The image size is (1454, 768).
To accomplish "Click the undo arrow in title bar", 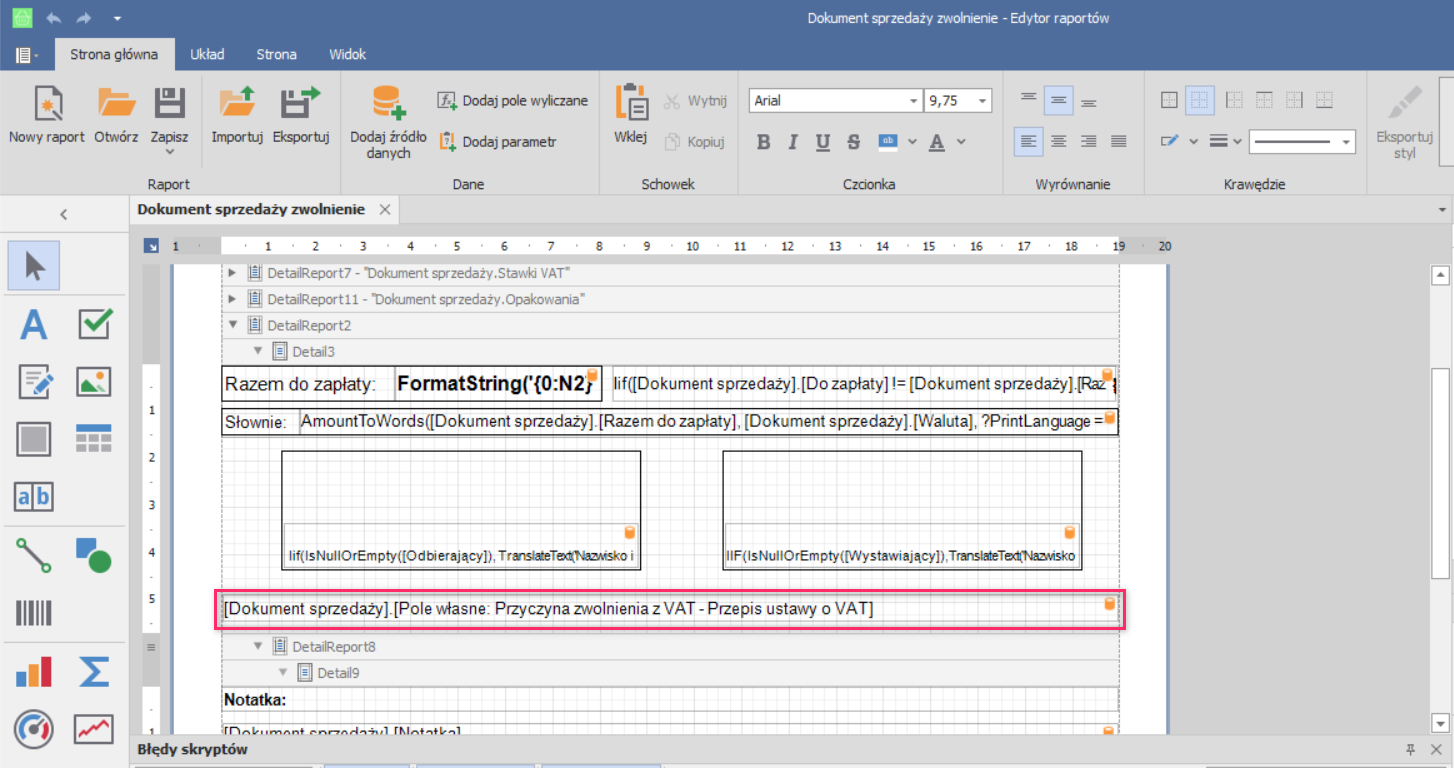I will (x=54, y=18).
